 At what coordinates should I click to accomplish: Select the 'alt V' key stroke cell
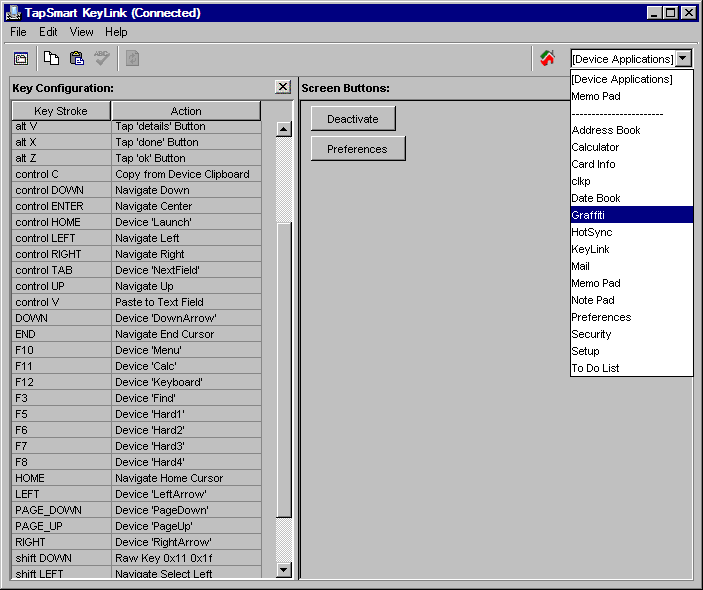point(61,126)
